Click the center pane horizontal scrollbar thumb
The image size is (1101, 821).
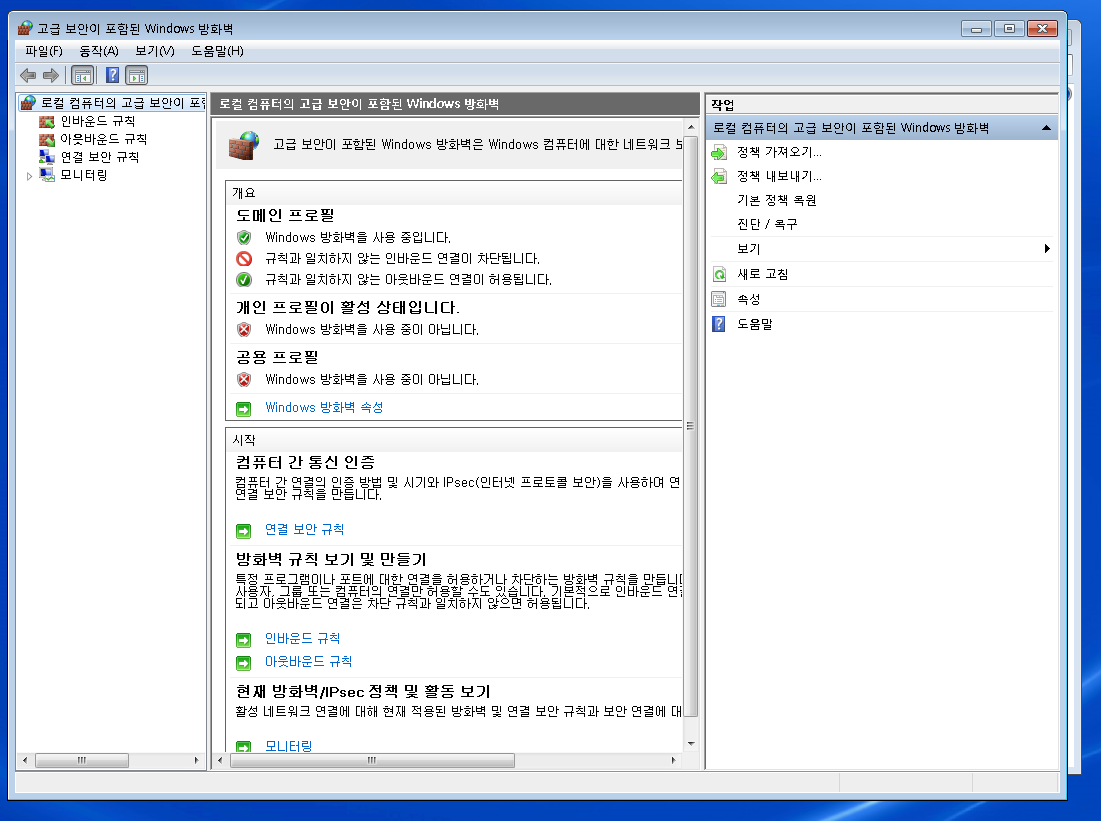pos(372,761)
